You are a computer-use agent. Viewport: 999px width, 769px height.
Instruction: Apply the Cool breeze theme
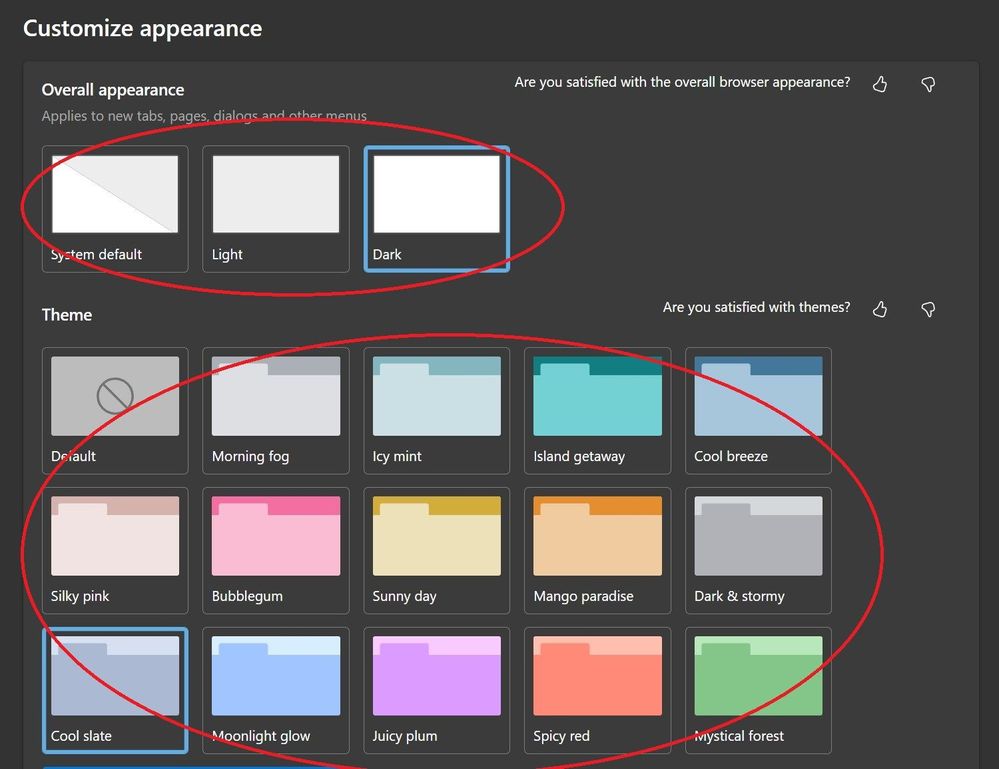point(758,410)
